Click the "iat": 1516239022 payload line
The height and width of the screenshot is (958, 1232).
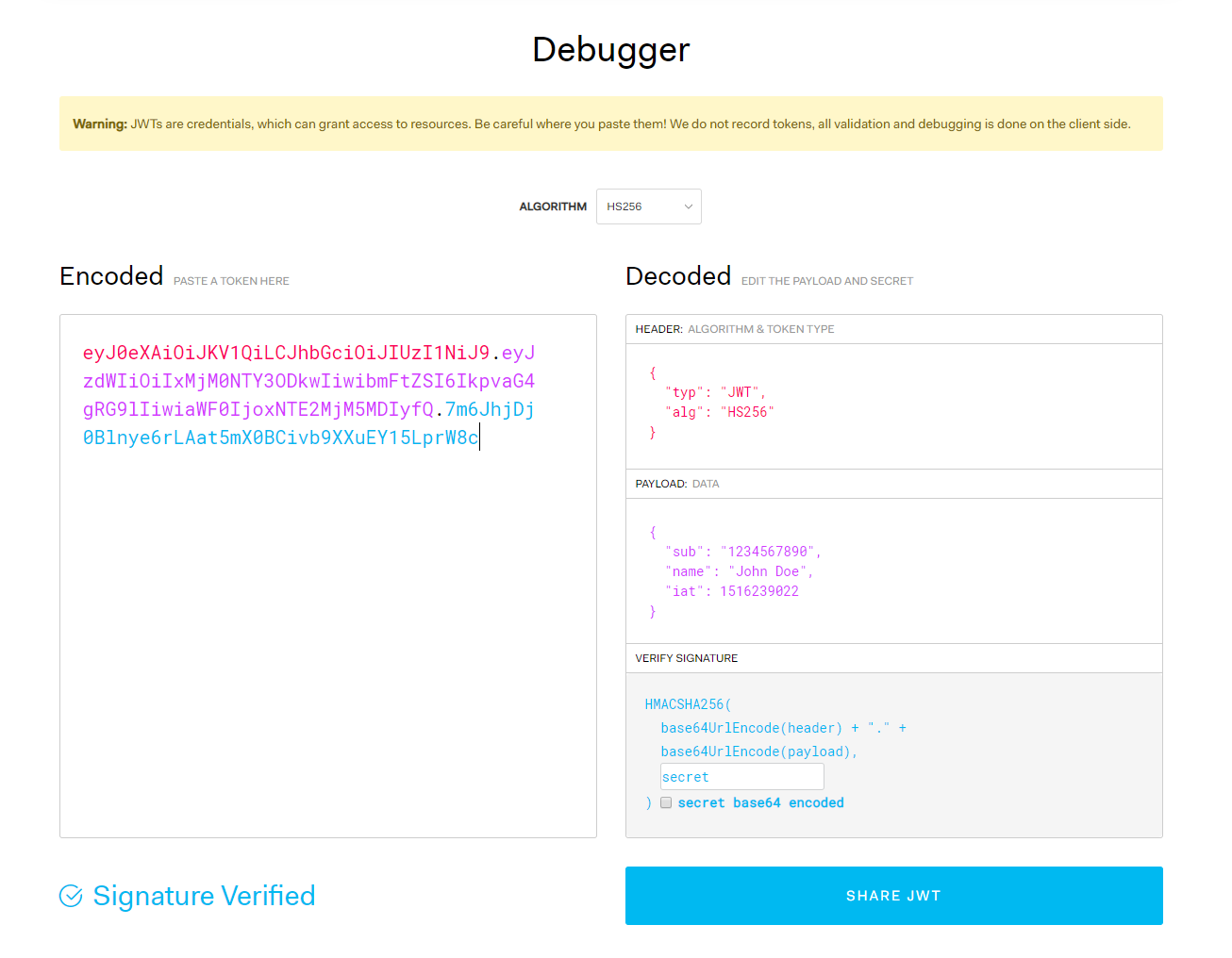coord(732,591)
